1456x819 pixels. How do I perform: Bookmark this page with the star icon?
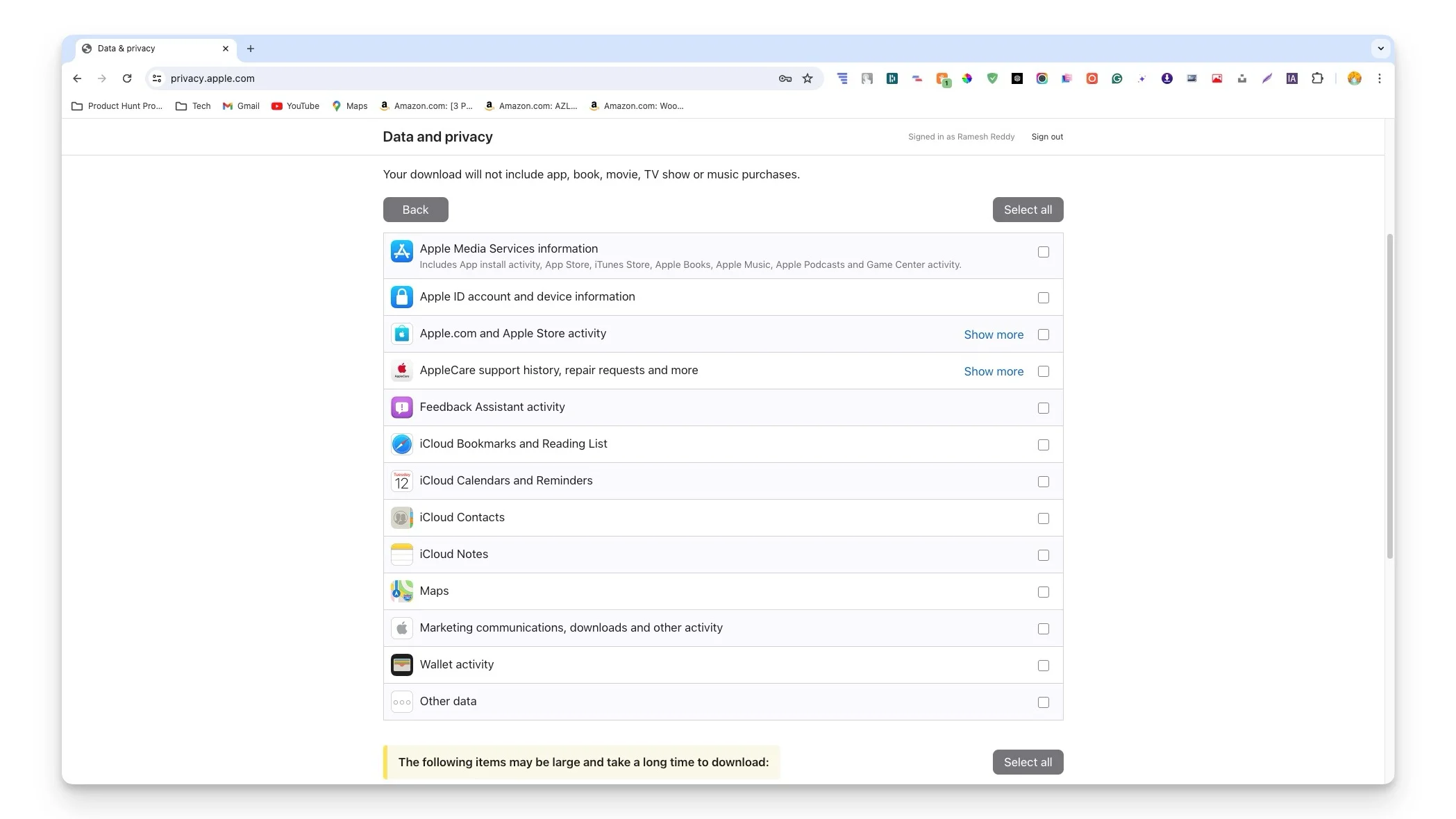[808, 78]
